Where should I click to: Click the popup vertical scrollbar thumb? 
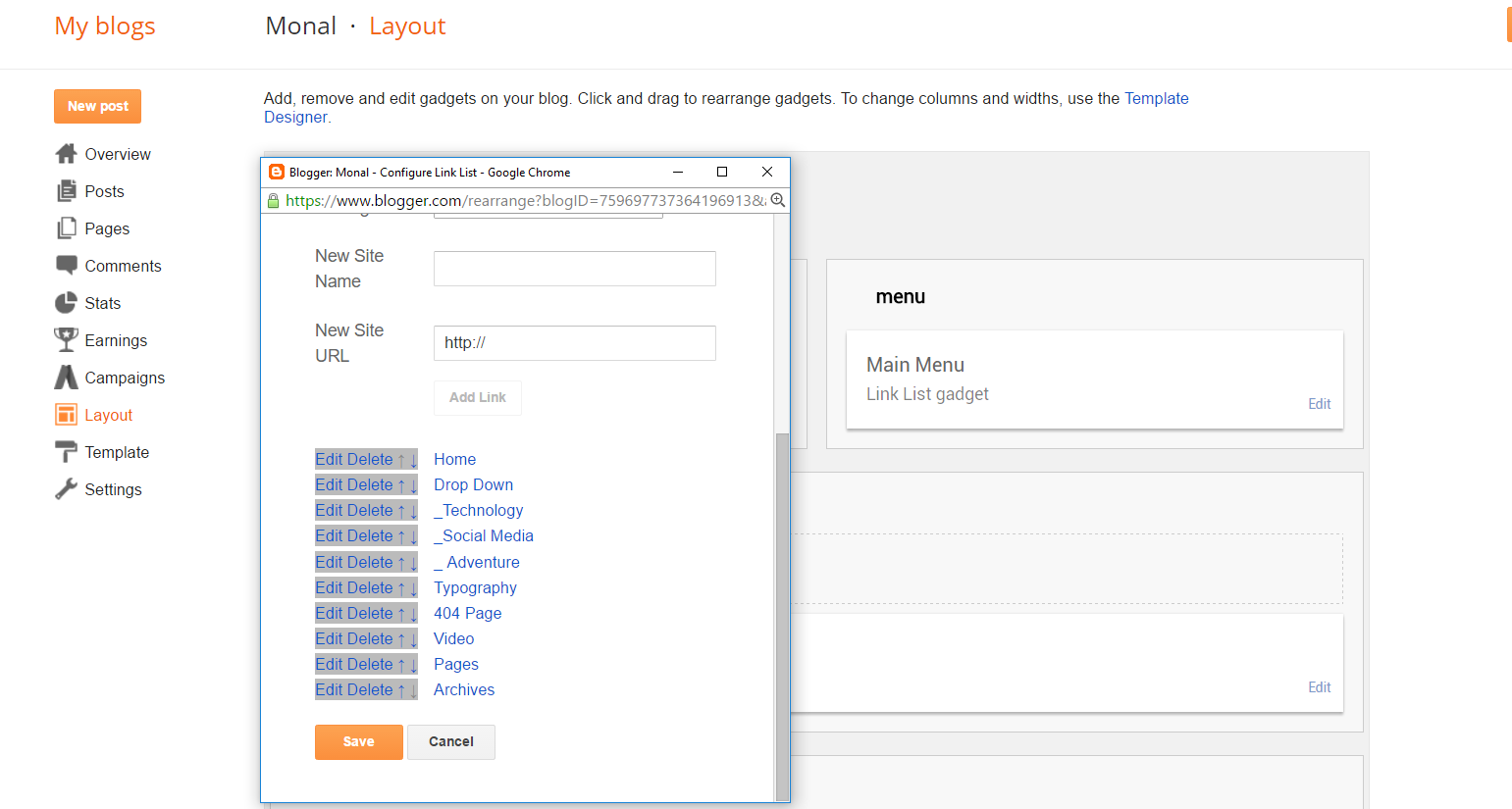pos(782,618)
